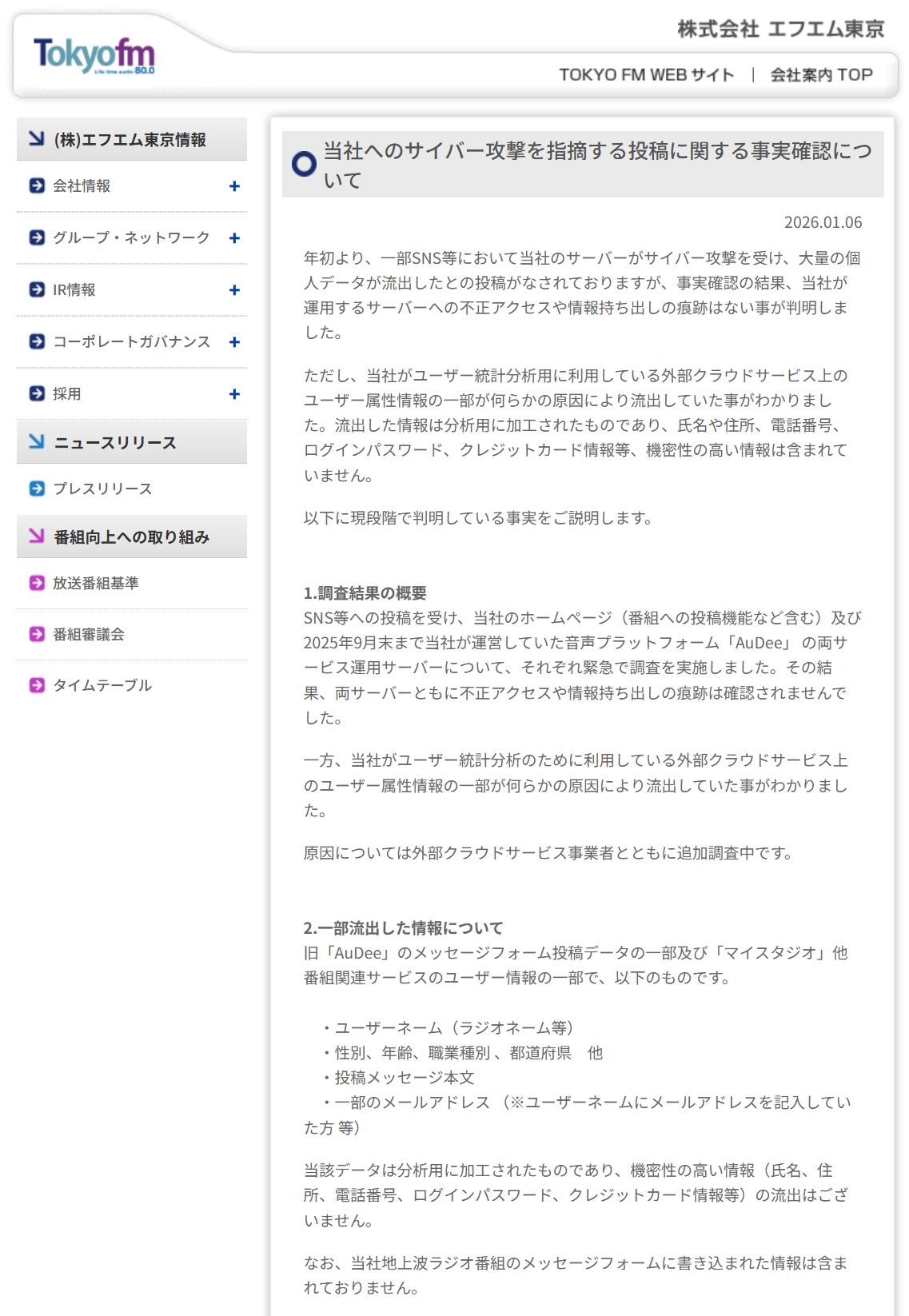The width and height of the screenshot is (909, 1316).
Task: Click arrow icon beside グループ・ネットワーク
Action: (x=37, y=237)
